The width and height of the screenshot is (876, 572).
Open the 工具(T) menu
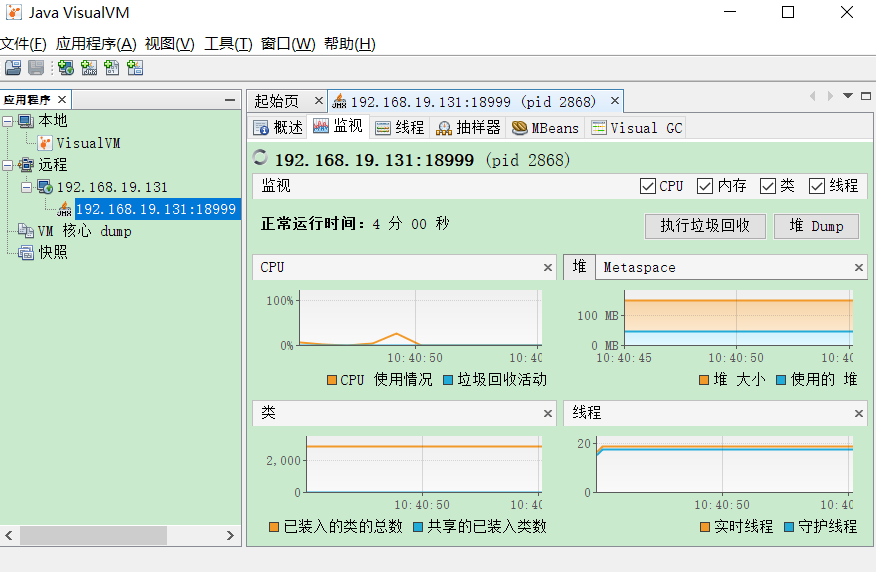228,44
